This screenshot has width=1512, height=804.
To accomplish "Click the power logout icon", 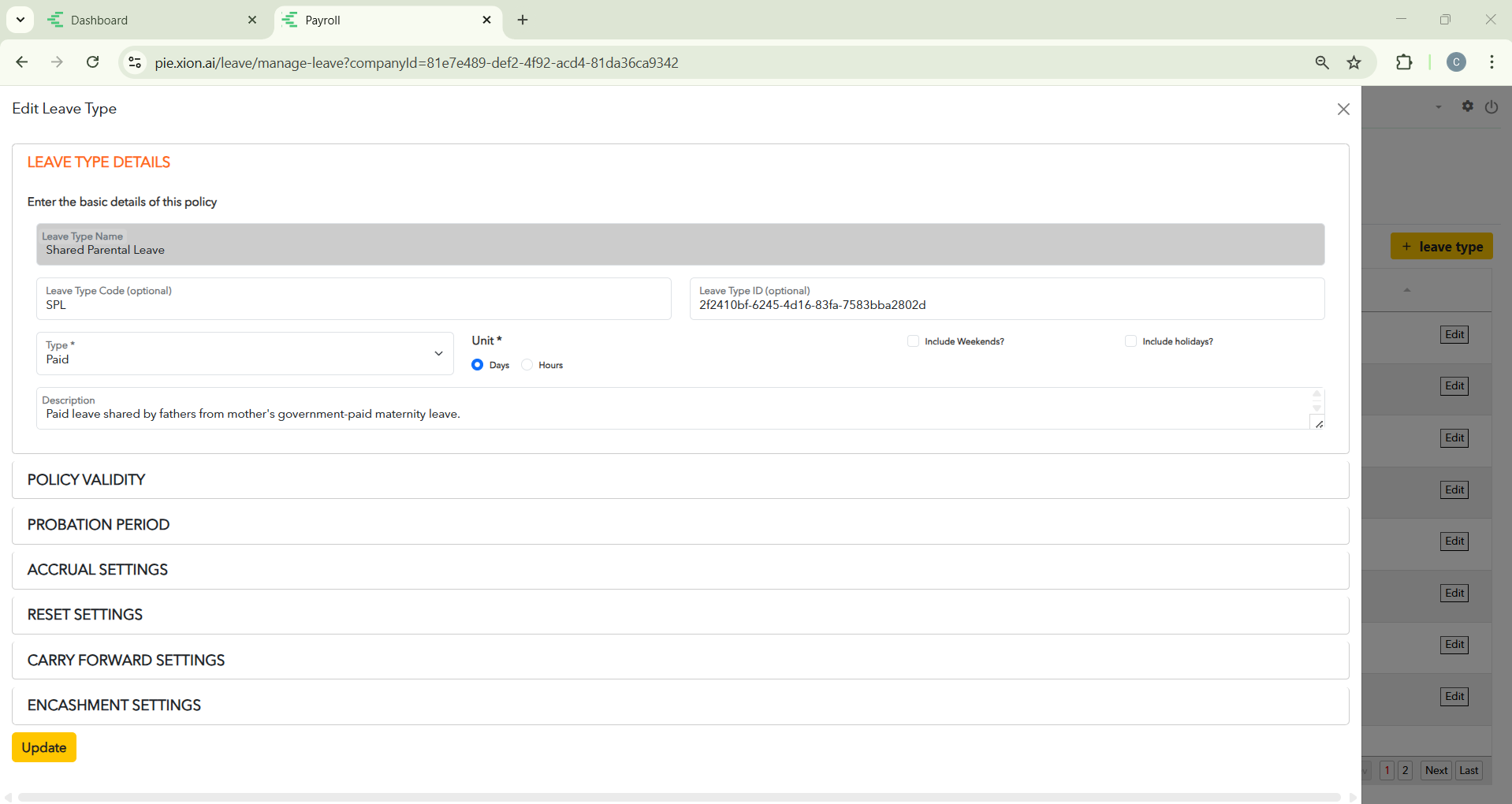I will [1491, 107].
